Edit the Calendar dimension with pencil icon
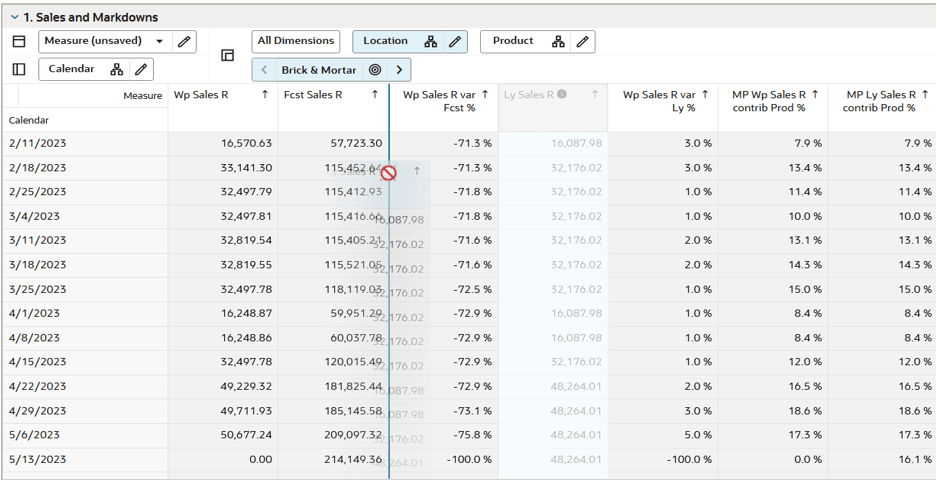This screenshot has height=480, width=937. coord(141,69)
